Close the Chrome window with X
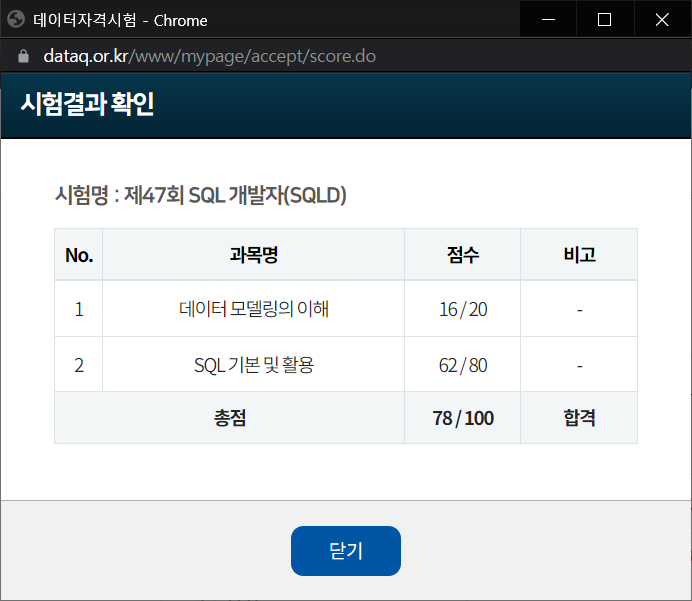Viewport: 692px width, 601px height. [662, 19]
